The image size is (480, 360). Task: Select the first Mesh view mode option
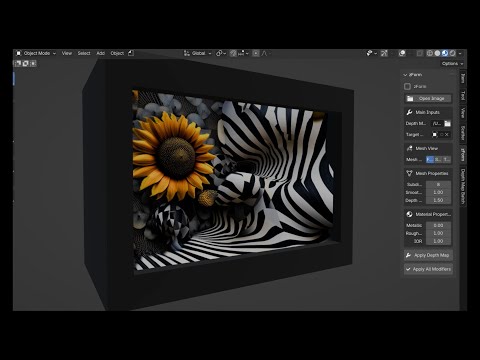430,160
